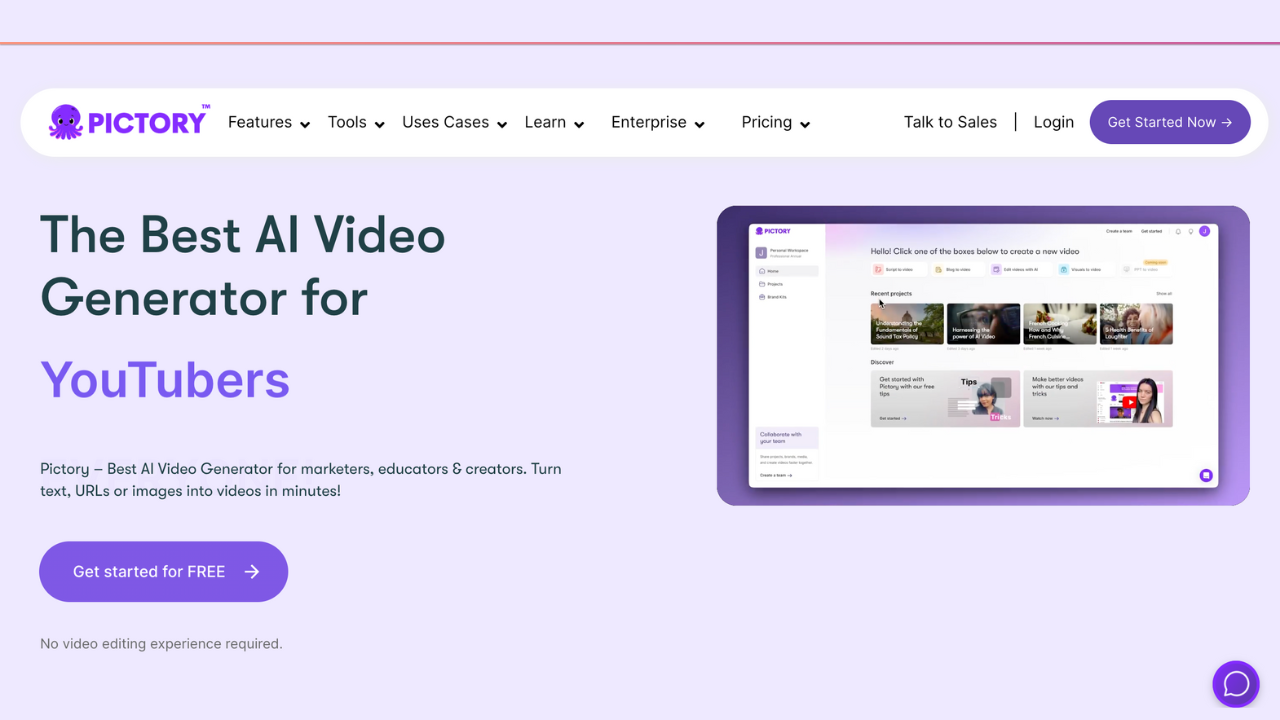Viewport: 1280px width, 720px height.
Task: Open the French Cooking project thumbnail
Action: (1060, 324)
